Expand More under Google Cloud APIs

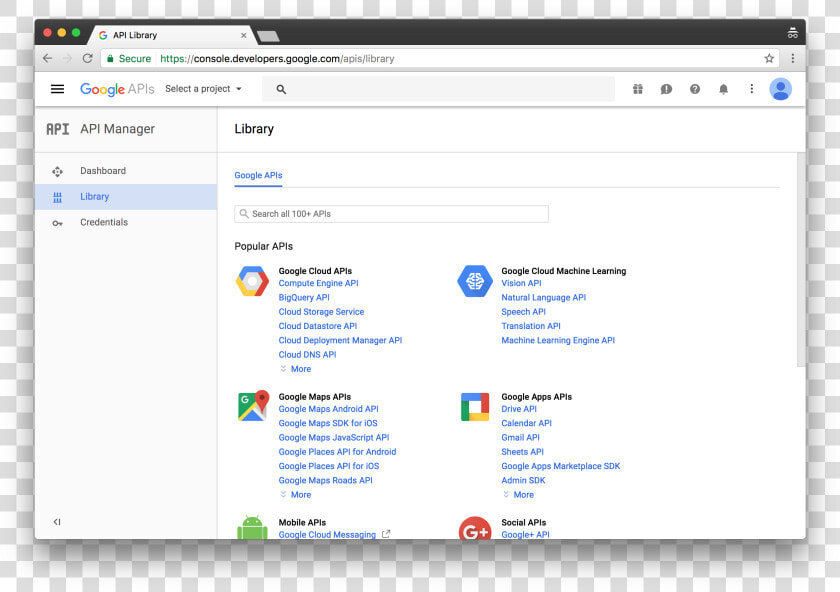pos(295,369)
